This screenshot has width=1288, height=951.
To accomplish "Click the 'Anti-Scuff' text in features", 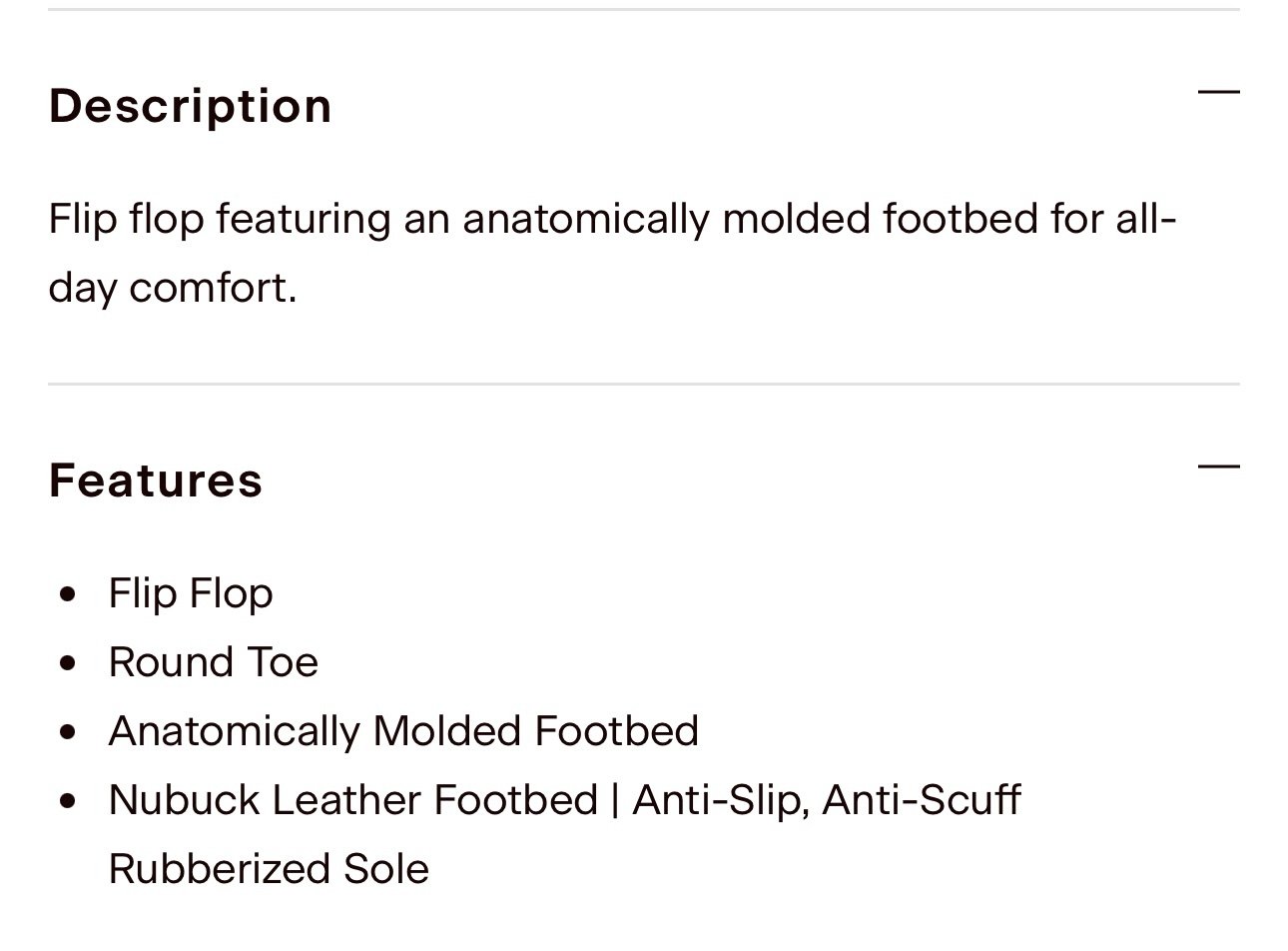I will click(922, 800).
